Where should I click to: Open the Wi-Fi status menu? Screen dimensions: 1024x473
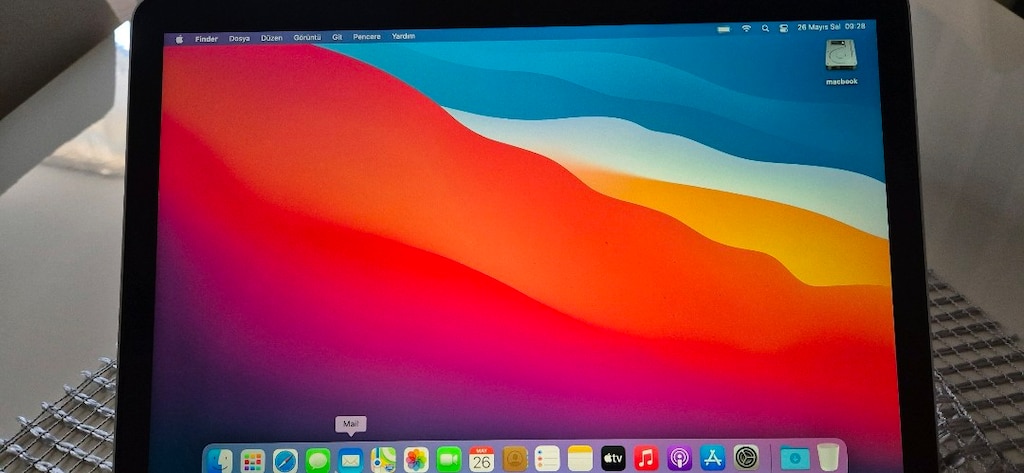pos(746,28)
